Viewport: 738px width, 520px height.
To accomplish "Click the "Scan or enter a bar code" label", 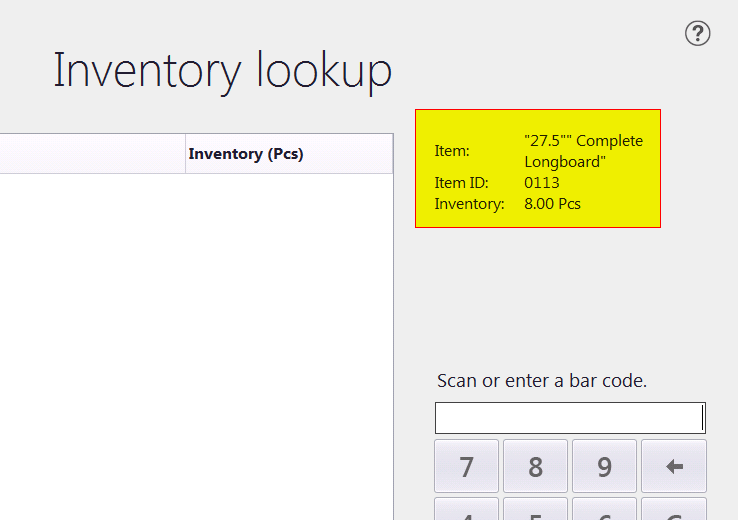I will (x=541, y=381).
